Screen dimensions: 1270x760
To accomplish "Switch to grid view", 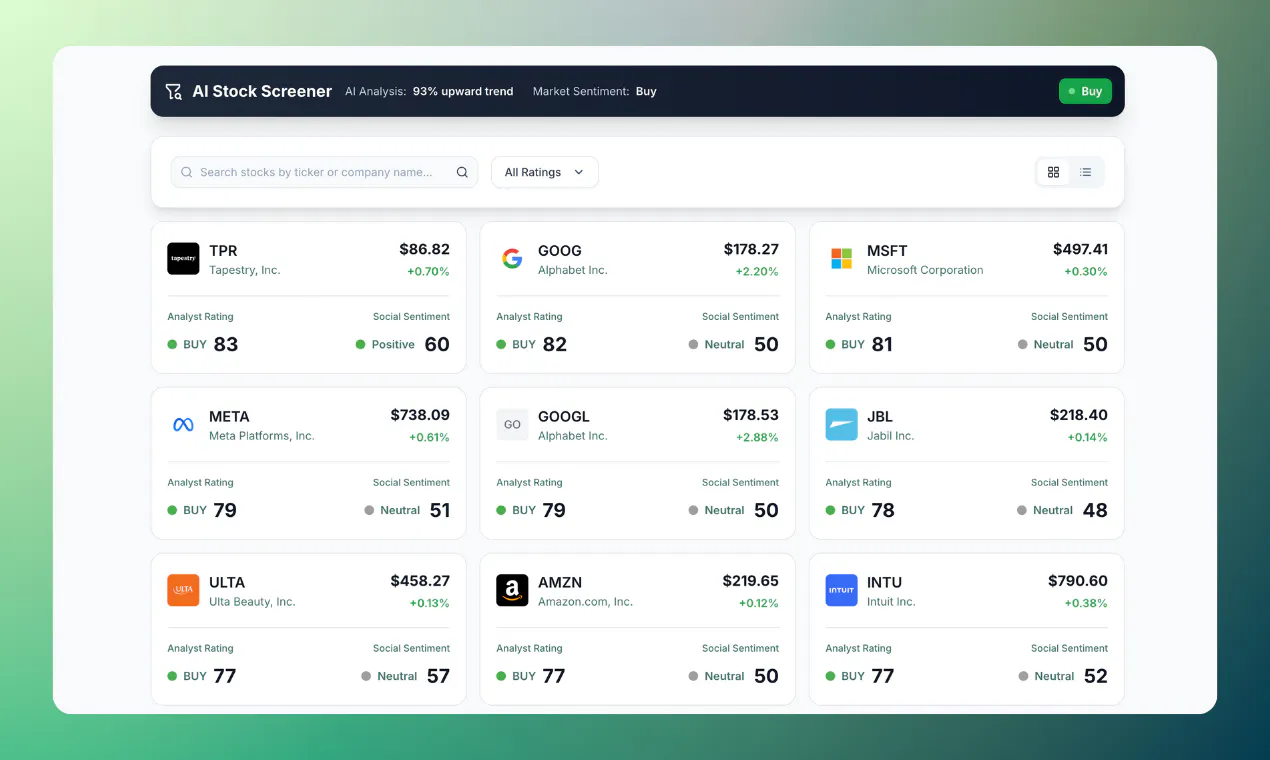I will (1053, 172).
